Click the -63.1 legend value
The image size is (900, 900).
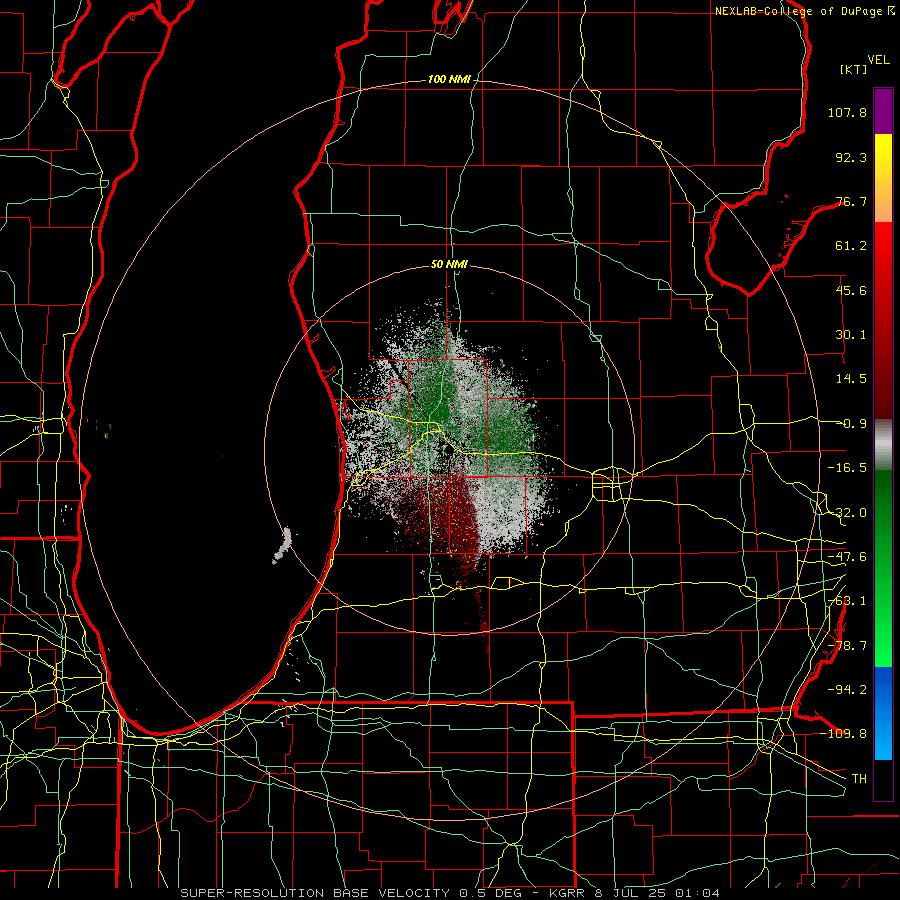pos(847,601)
